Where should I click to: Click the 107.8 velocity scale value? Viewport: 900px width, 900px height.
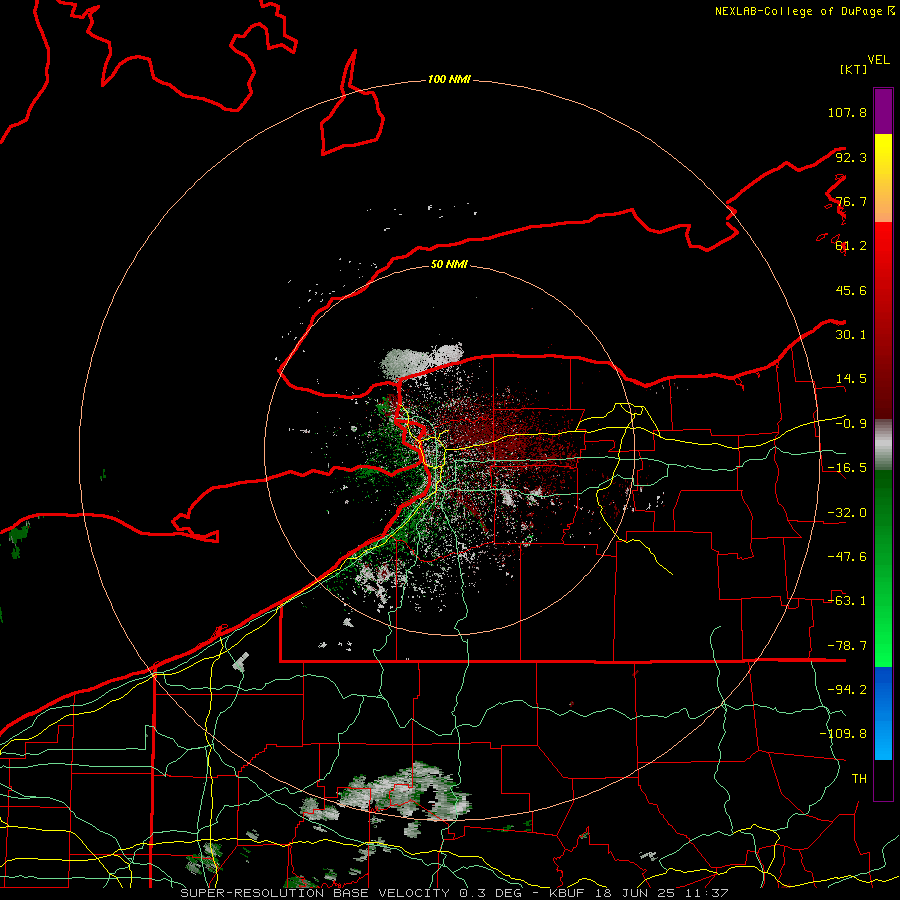847,112
